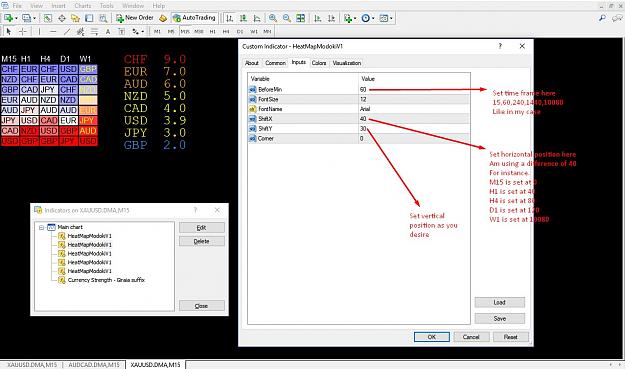Image resolution: width=625 pixels, height=369 pixels.
Task: Zoom out of the chart
Action: [287, 18]
